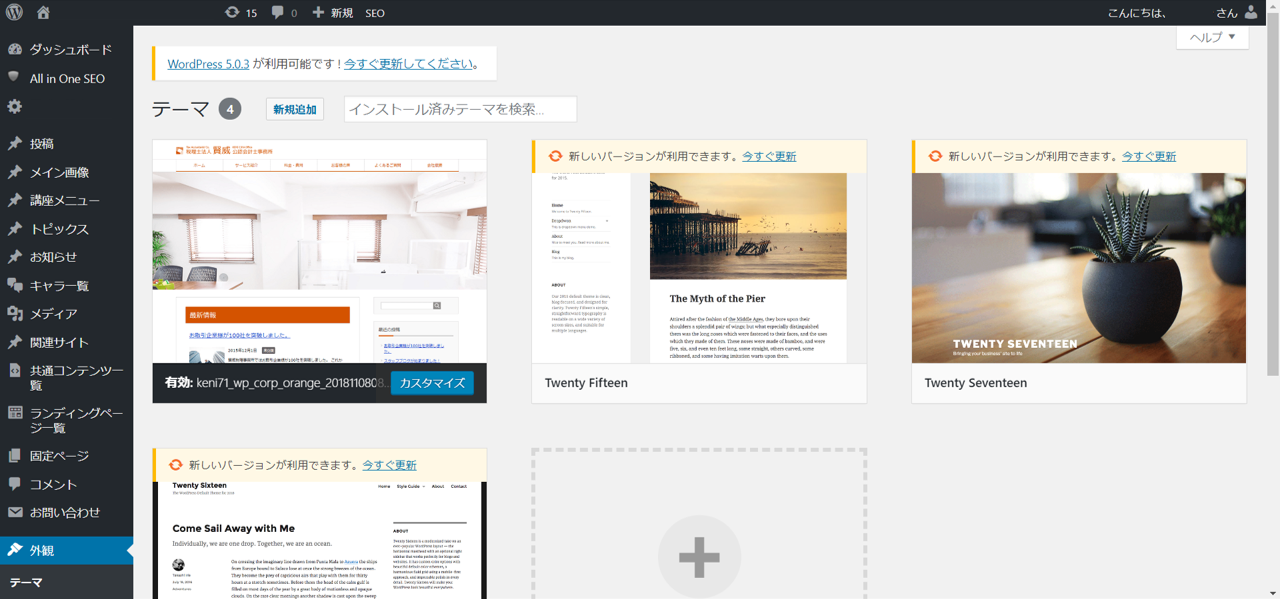1280x599 pixels.
Task: Open the ダッシュボード menu item
Action: tap(70, 49)
